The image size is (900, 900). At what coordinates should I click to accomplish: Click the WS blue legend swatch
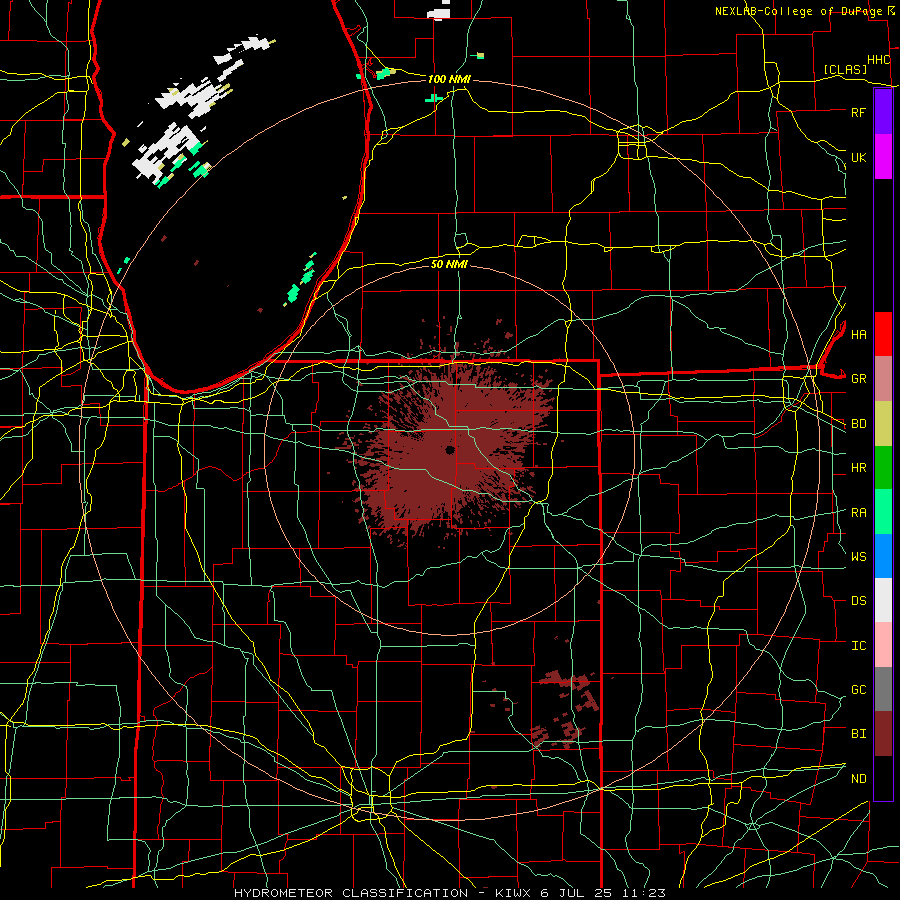point(883,556)
